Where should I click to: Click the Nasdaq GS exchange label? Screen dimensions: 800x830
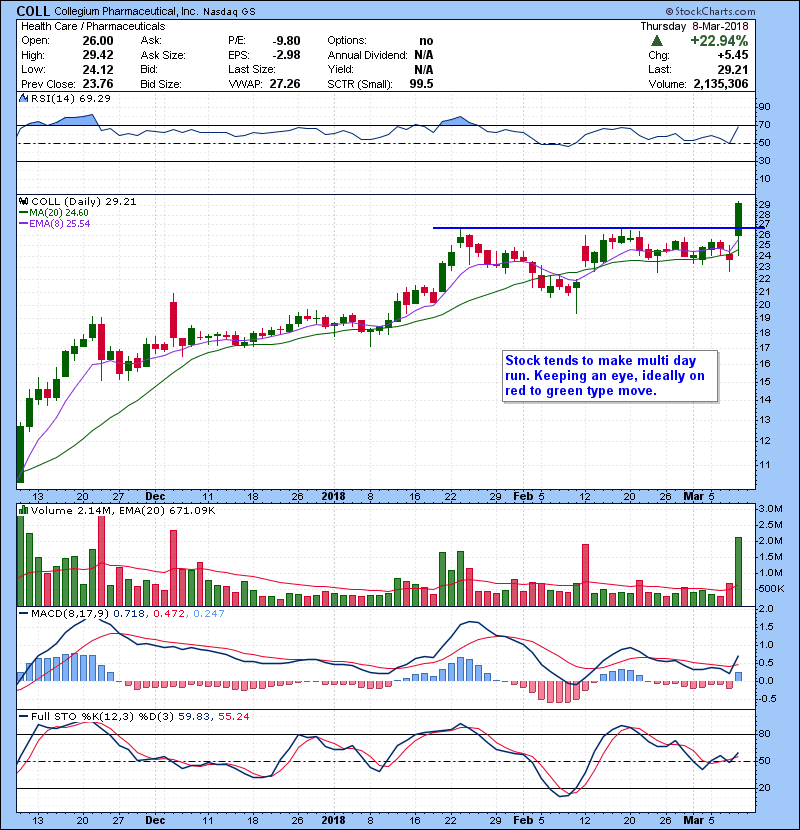(229, 12)
